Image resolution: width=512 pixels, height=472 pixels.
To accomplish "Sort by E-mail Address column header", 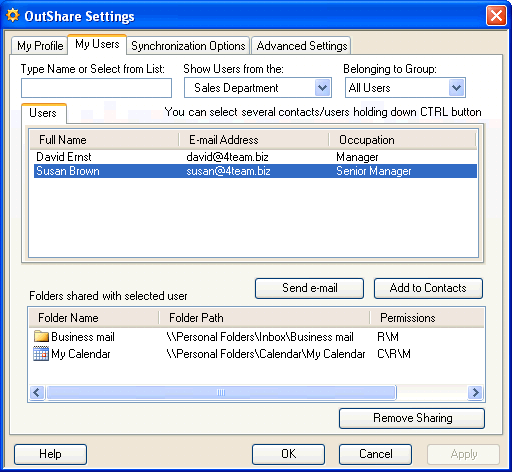I will (x=254, y=140).
